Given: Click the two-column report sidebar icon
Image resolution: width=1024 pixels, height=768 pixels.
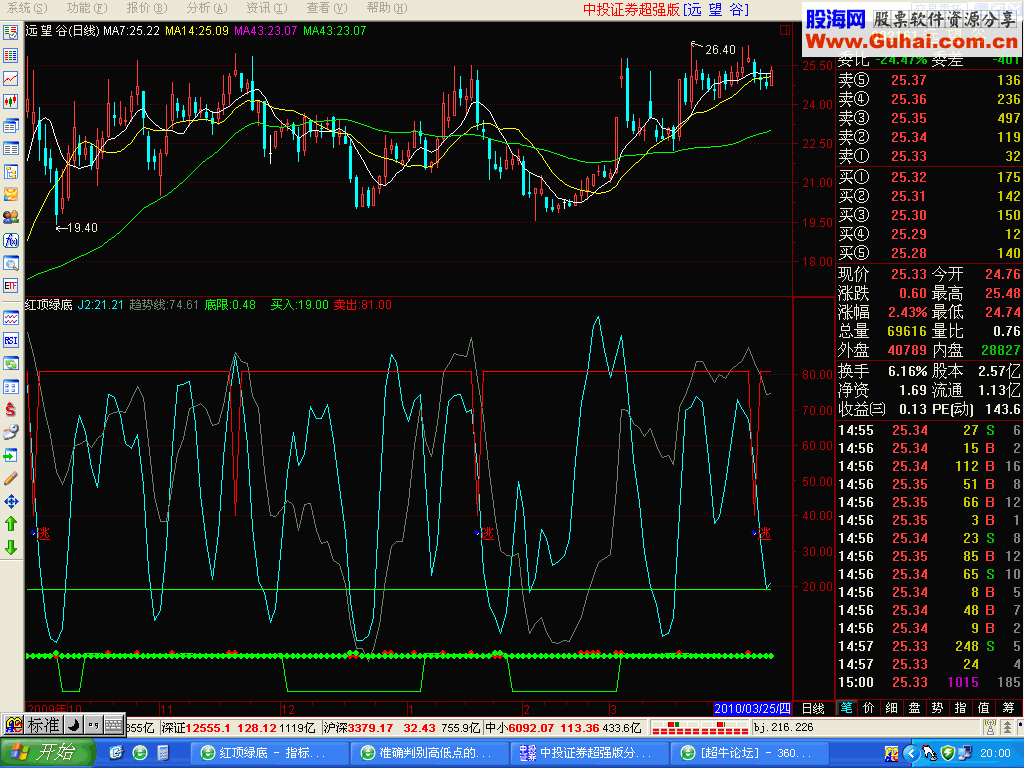Looking at the screenshot, I should (x=11, y=149).
